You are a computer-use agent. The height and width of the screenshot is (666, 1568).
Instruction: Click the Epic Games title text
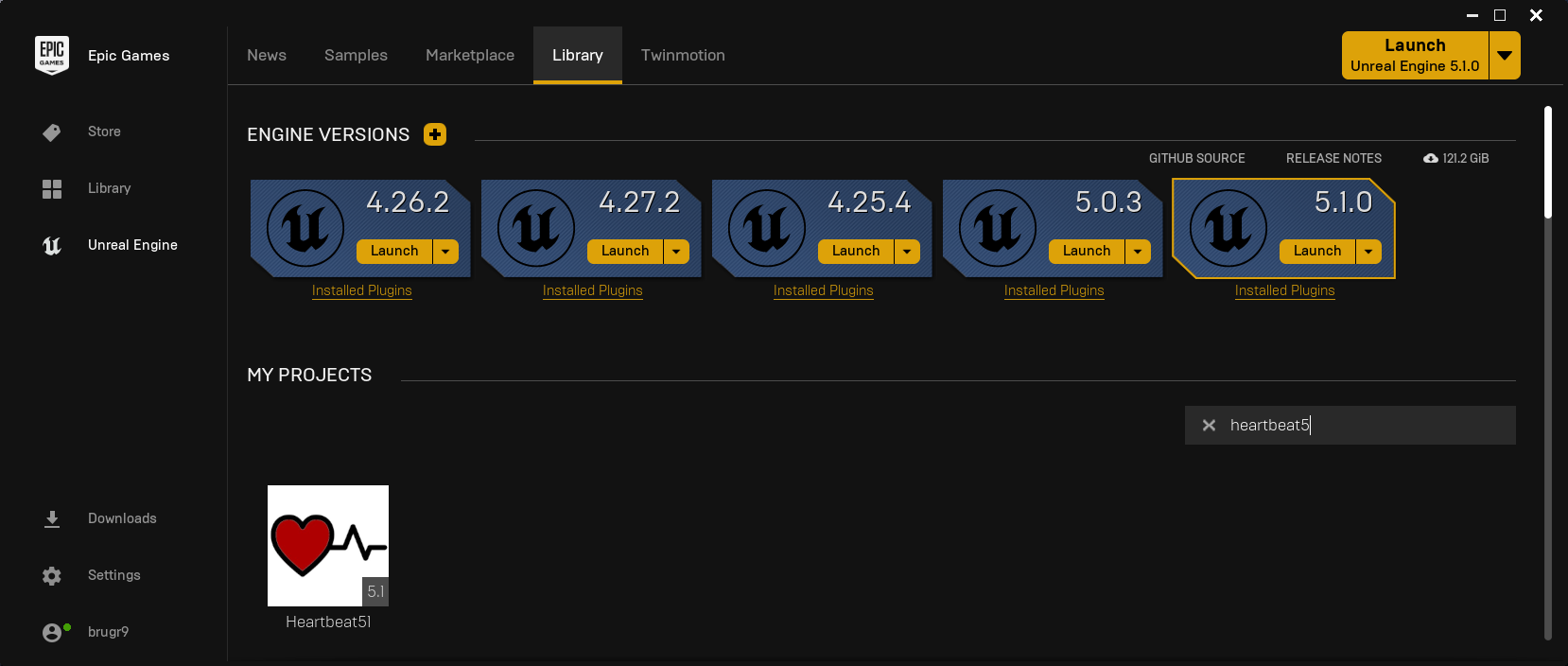pyautogui.click(x=129, y=56)
